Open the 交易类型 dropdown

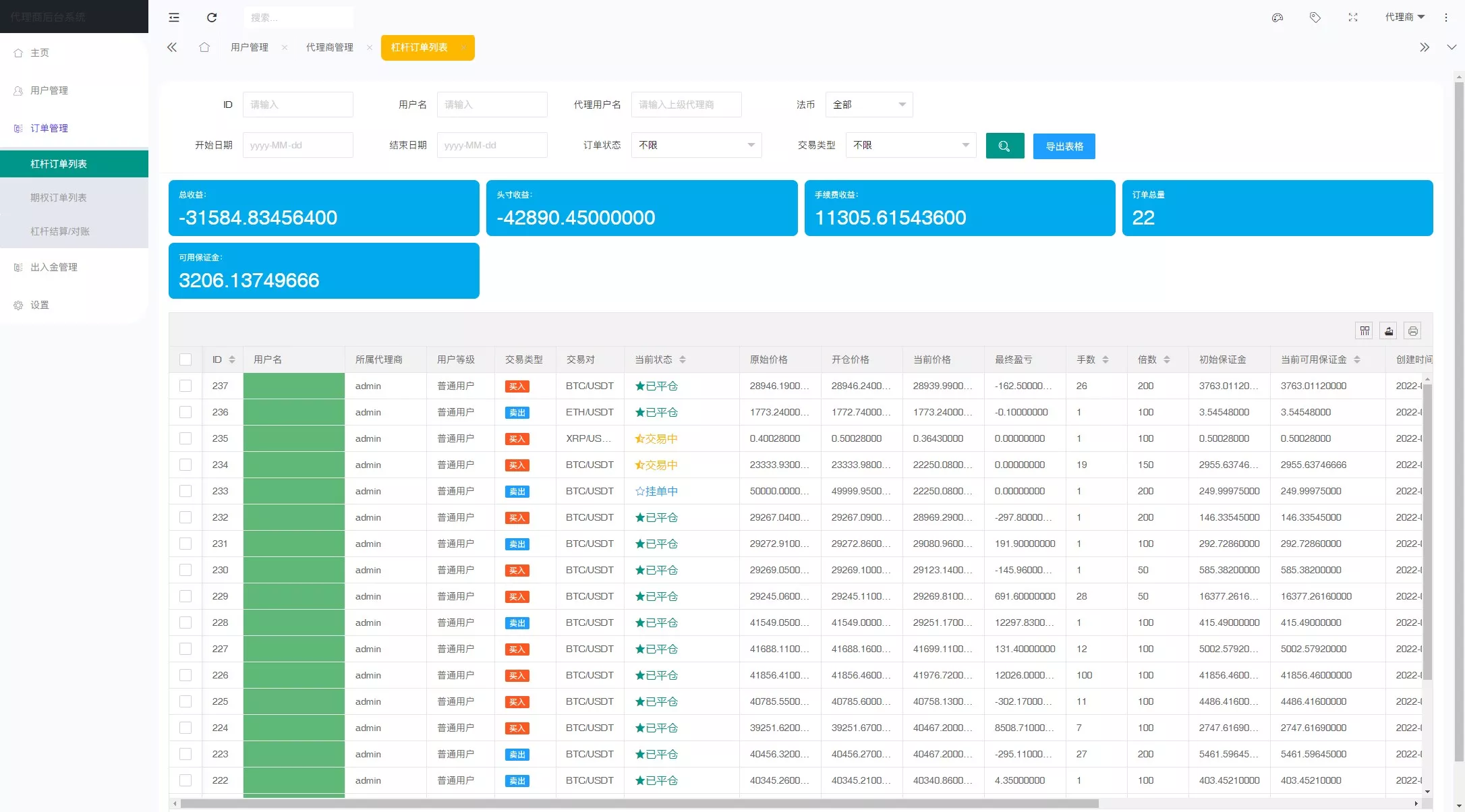pos(911,145)
